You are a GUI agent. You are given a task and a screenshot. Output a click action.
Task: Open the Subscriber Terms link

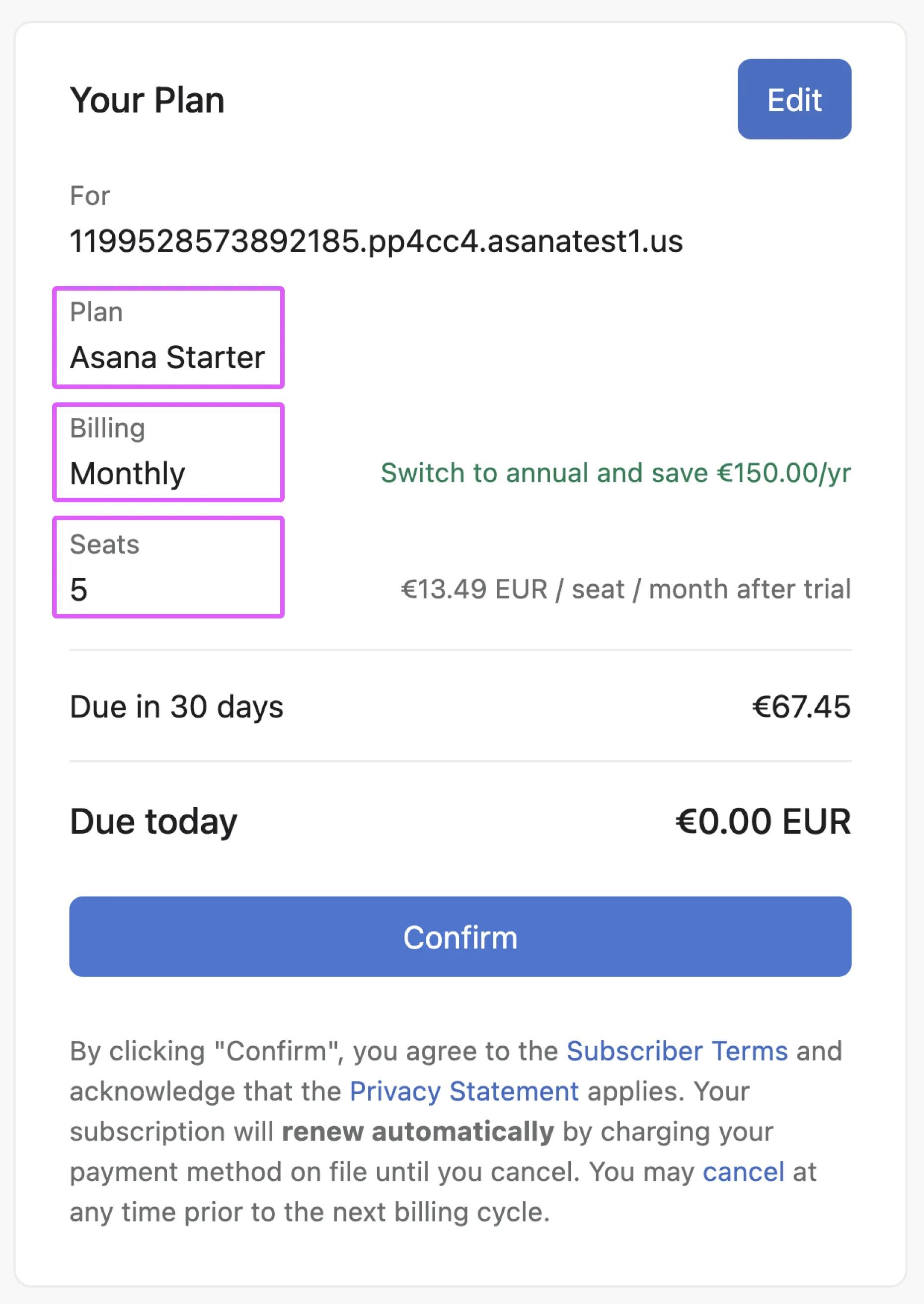click(x=677, y=1051)
